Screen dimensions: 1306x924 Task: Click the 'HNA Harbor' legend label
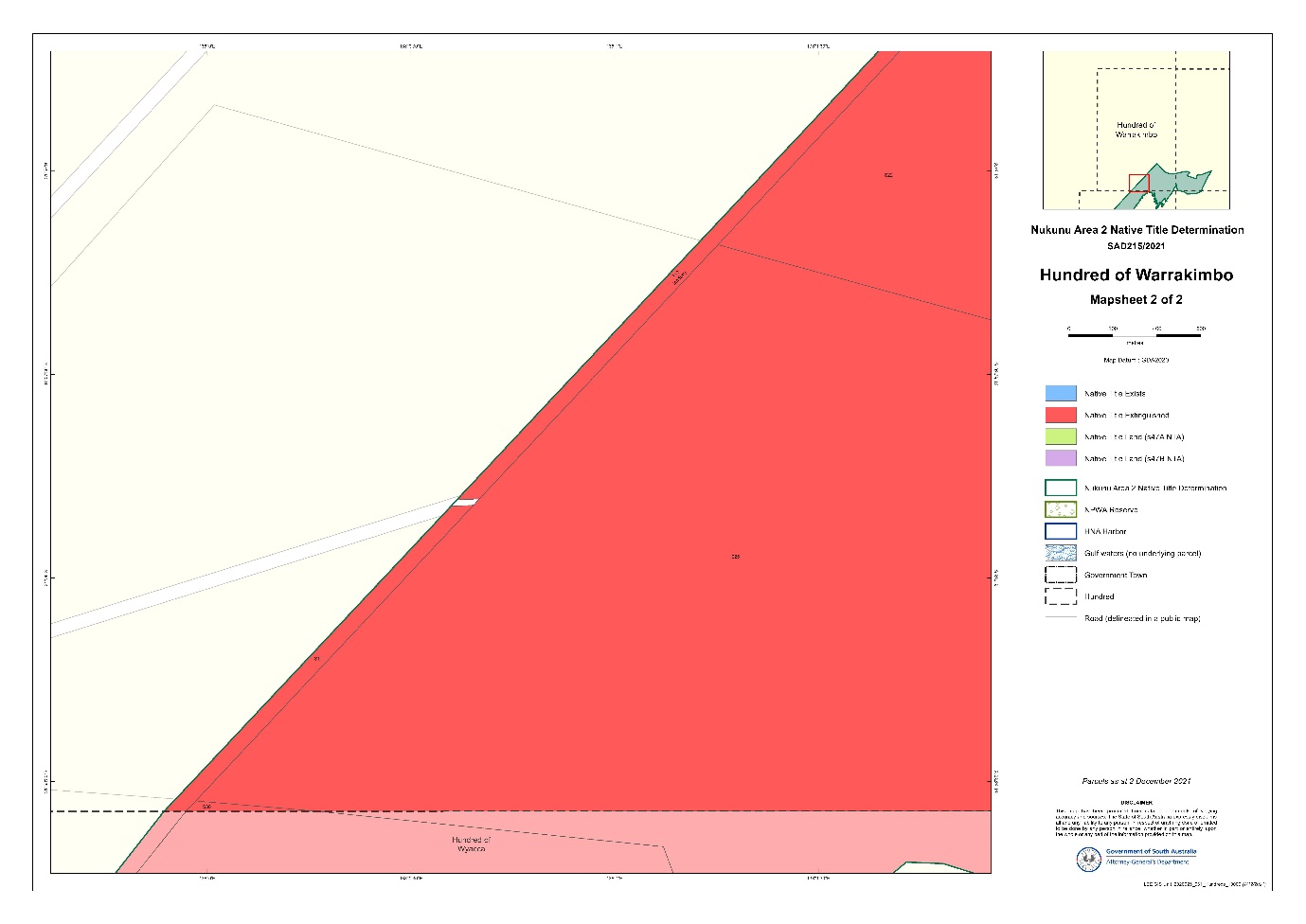[1105, 532]
